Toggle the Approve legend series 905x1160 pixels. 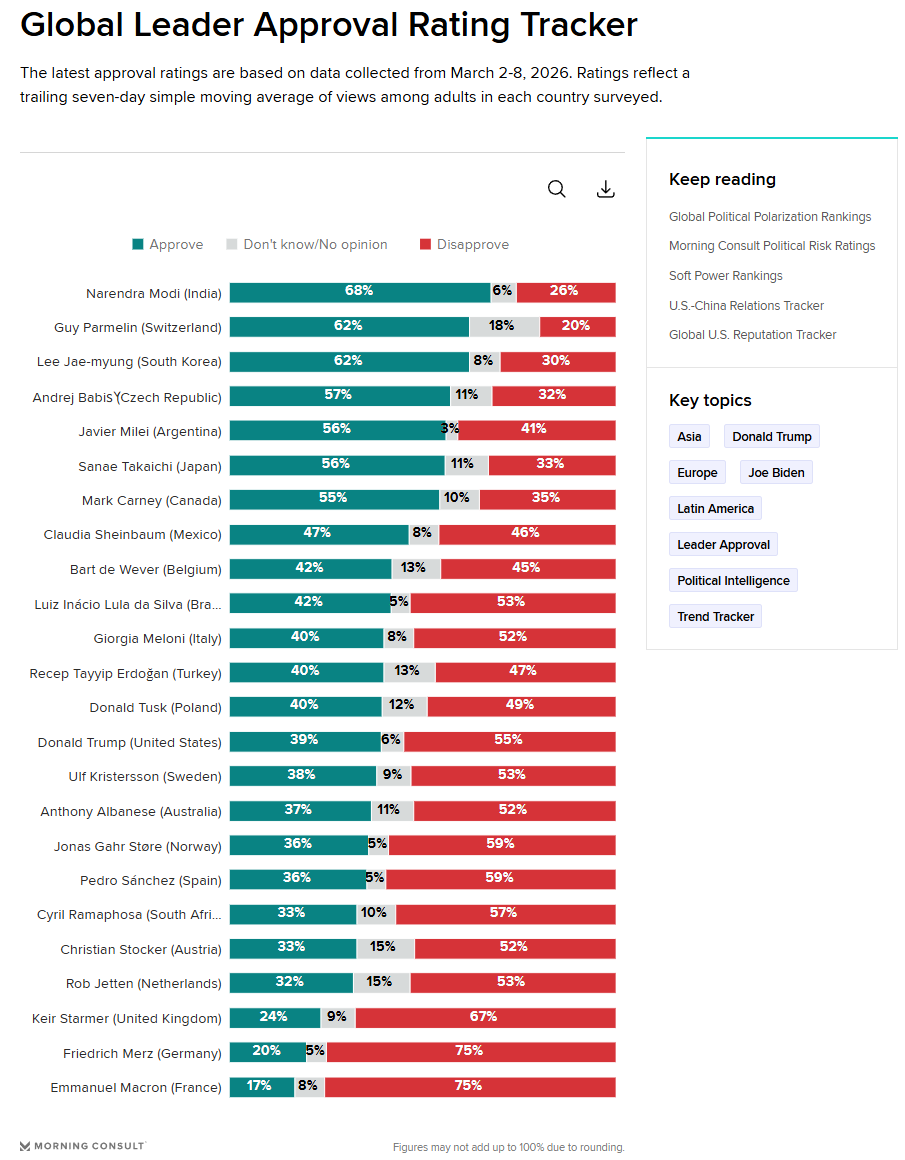point(167,245)
